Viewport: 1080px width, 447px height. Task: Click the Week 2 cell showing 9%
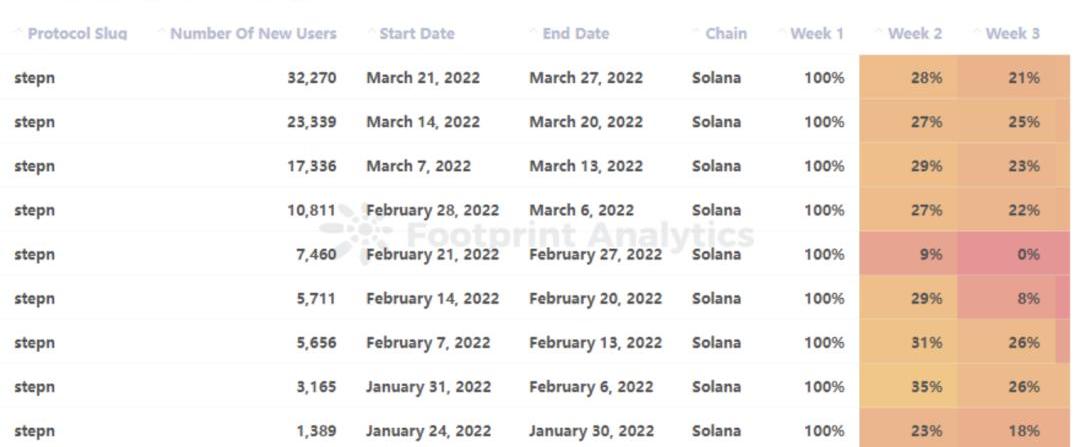(930, 254)
